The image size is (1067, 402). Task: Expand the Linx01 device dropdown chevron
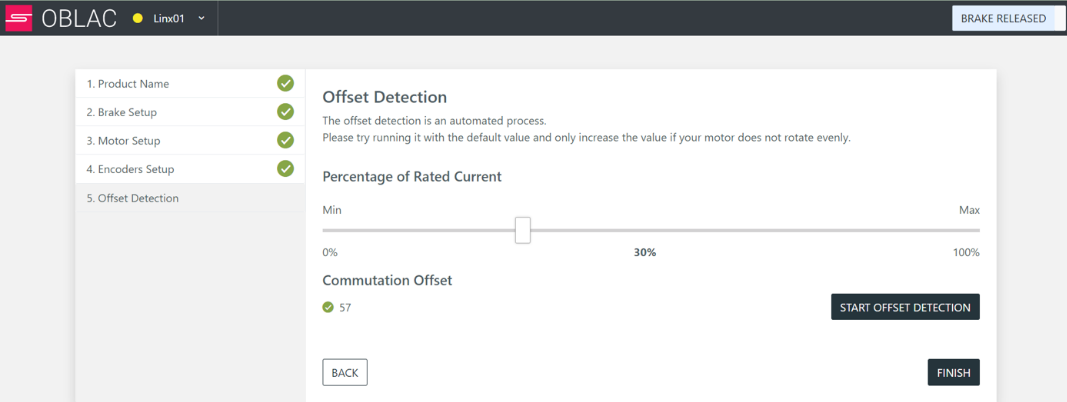[x=201, y=18]
